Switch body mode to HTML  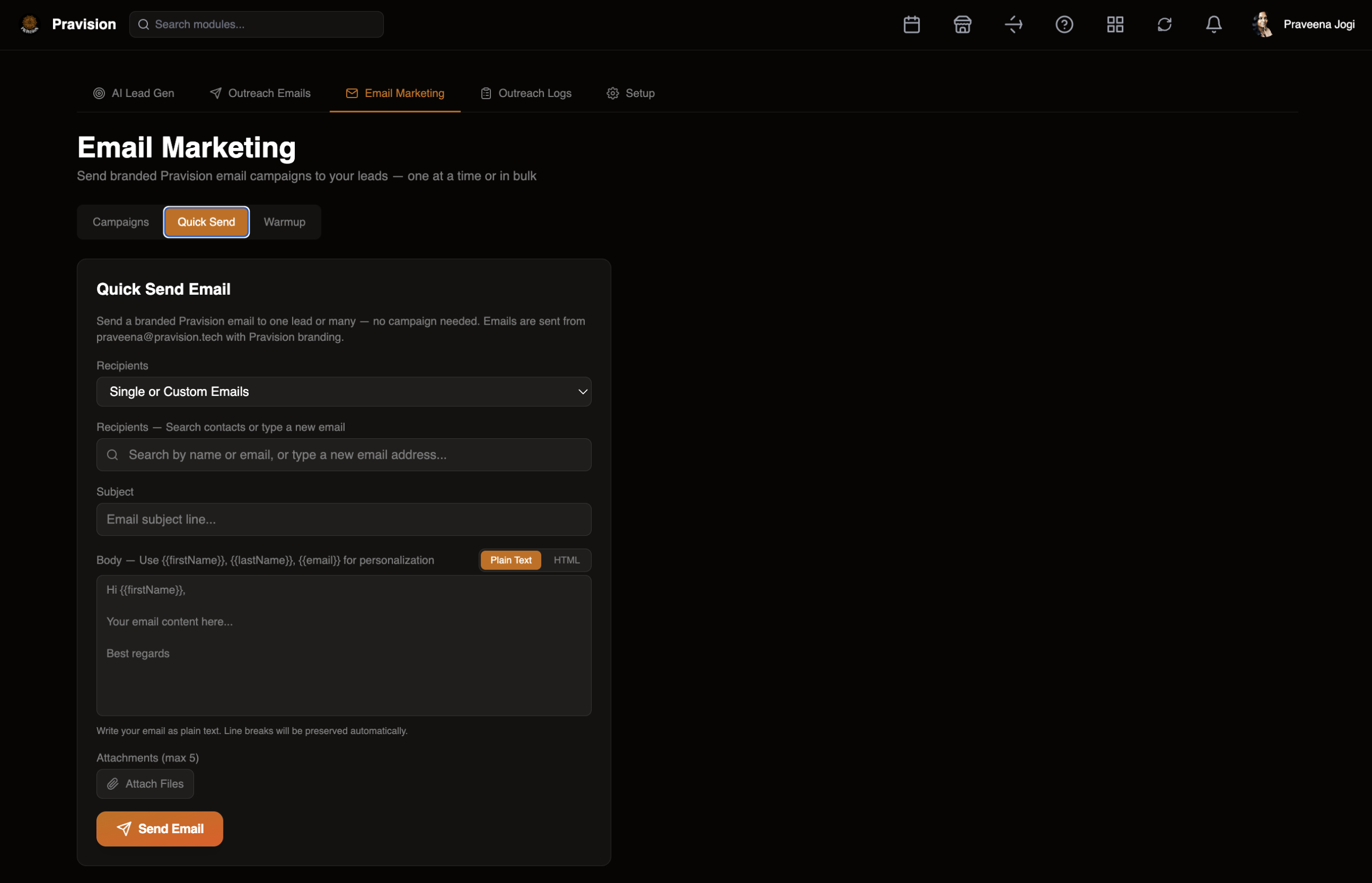tap(566, 560)
